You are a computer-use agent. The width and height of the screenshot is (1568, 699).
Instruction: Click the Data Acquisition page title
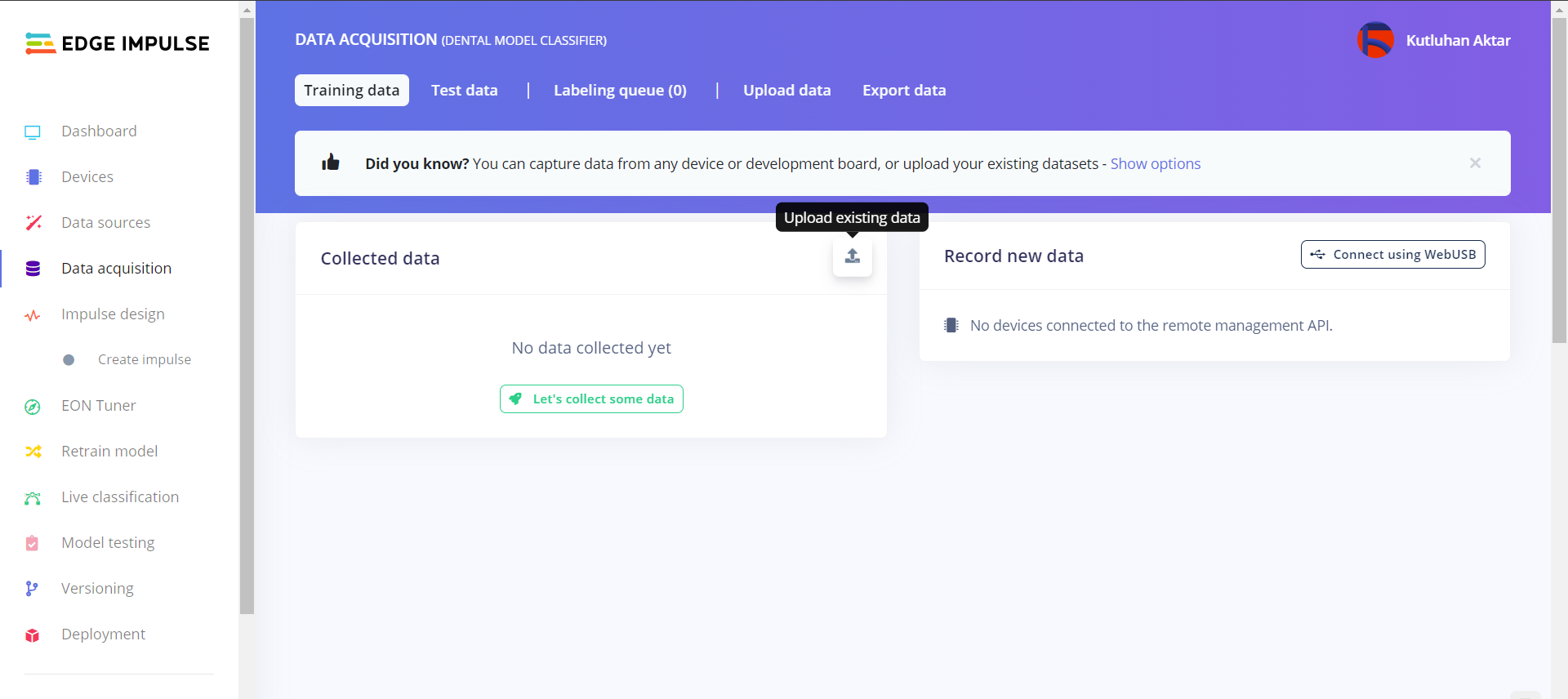[366, 40]
